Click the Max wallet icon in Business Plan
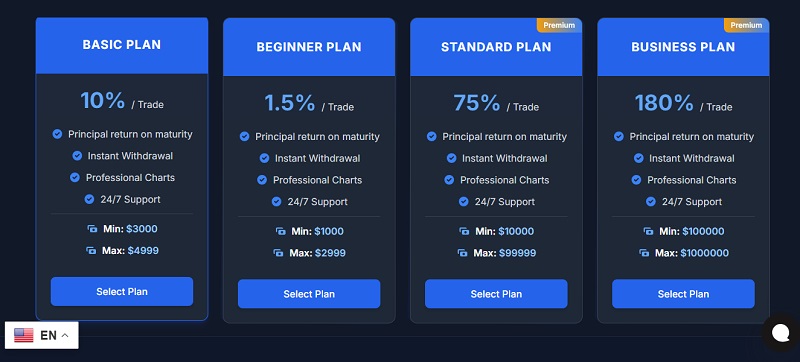This screenshot has height=362, width=800. 644,253
